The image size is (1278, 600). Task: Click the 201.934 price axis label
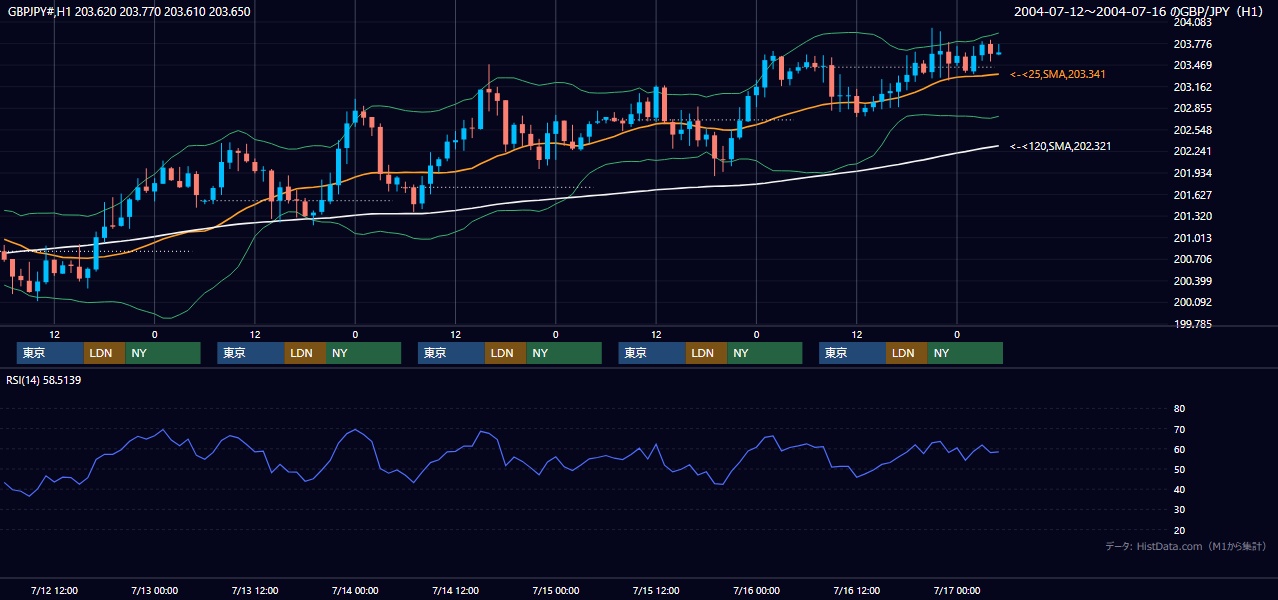[x=1193, y=173]
